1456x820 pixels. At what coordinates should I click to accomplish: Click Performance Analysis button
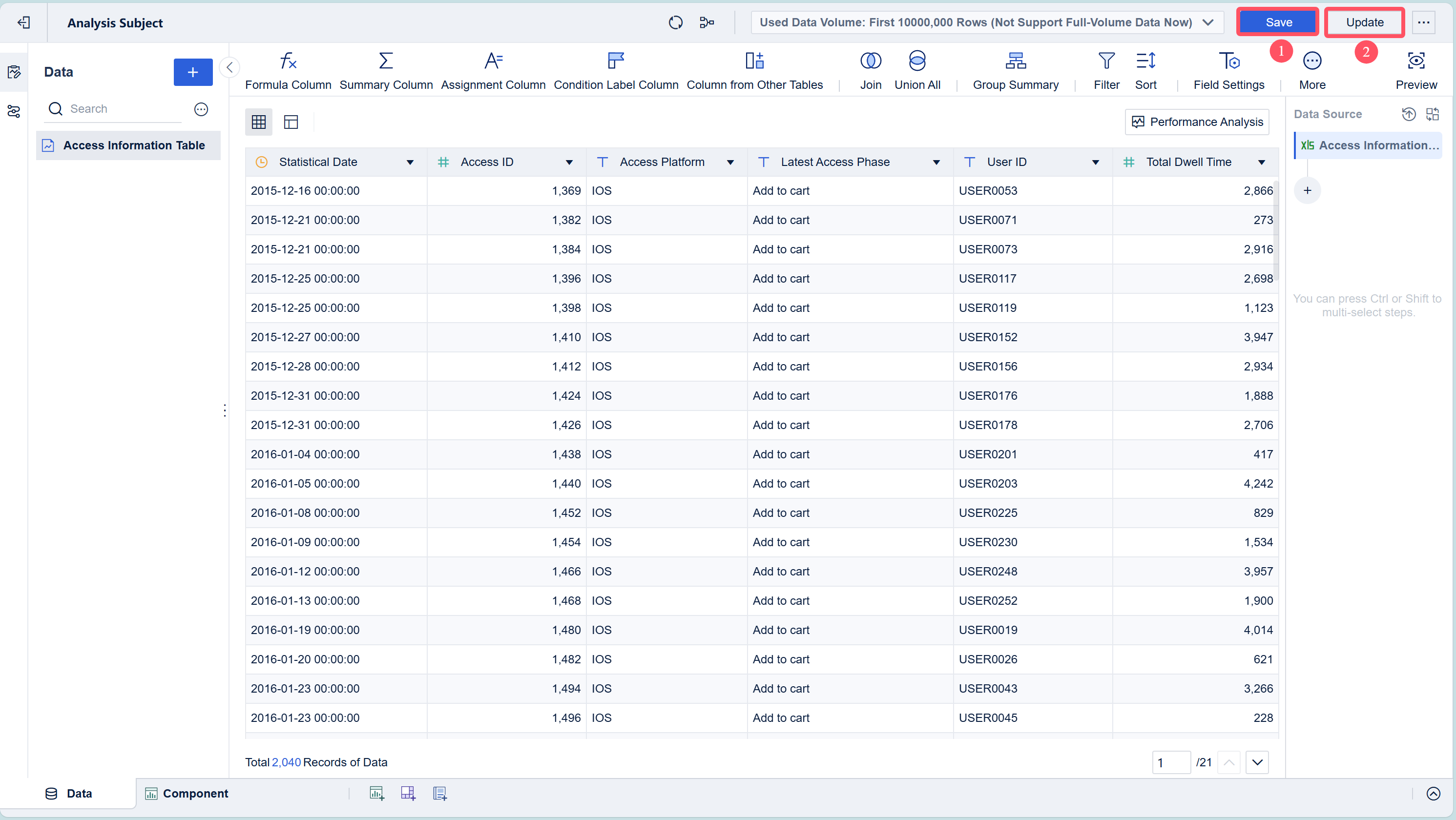pos(1197,122)
